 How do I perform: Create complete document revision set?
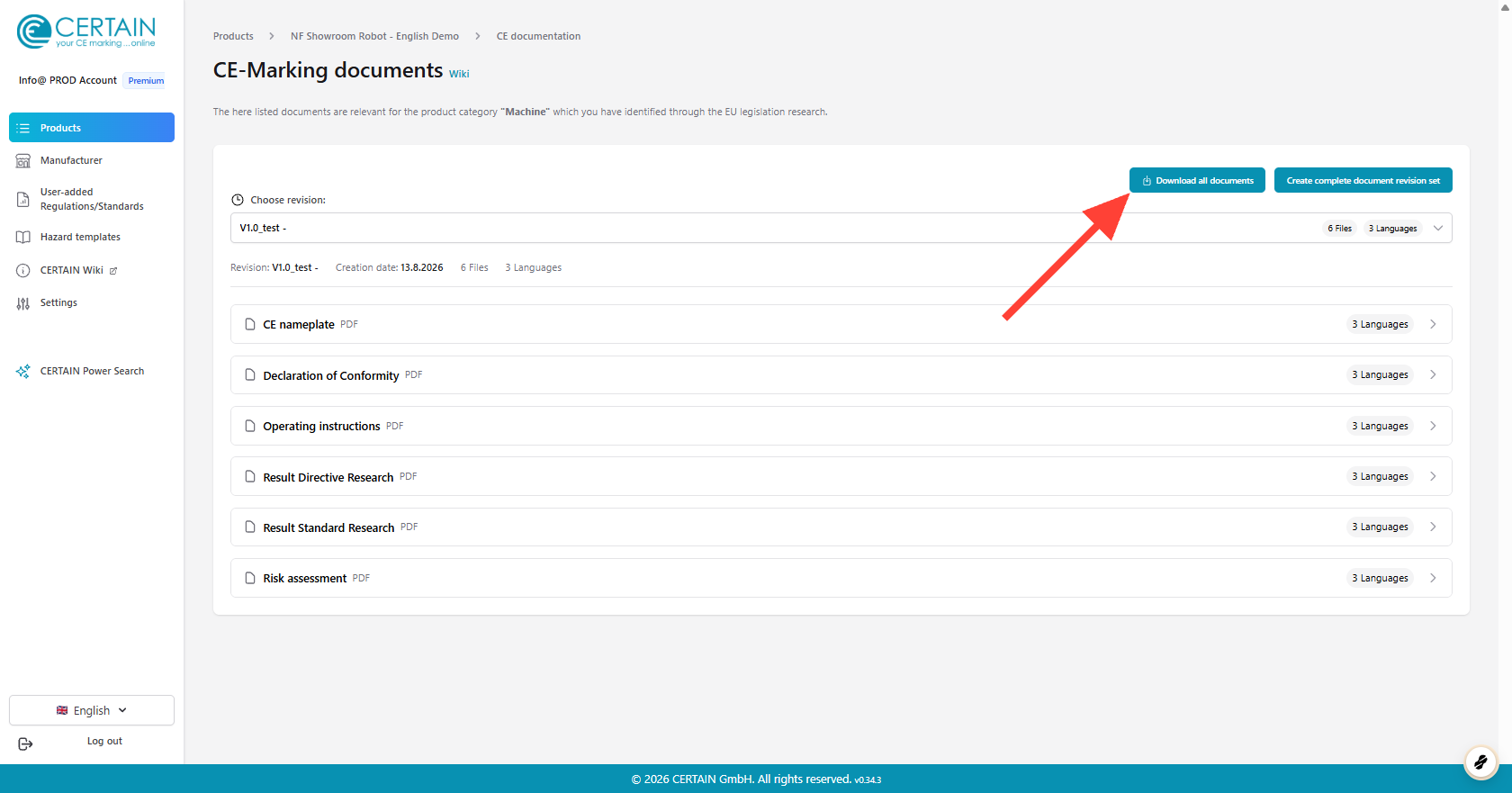point(1363,180)
